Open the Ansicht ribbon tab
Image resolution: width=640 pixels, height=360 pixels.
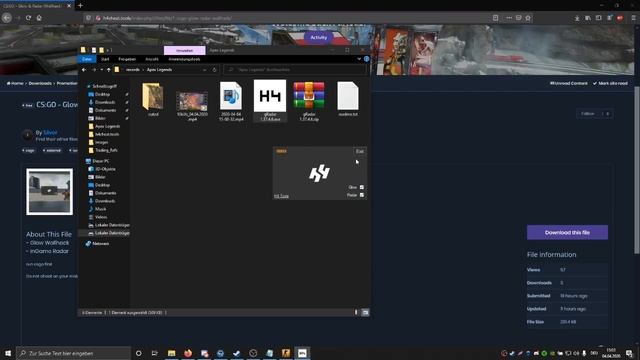point(152,59)
